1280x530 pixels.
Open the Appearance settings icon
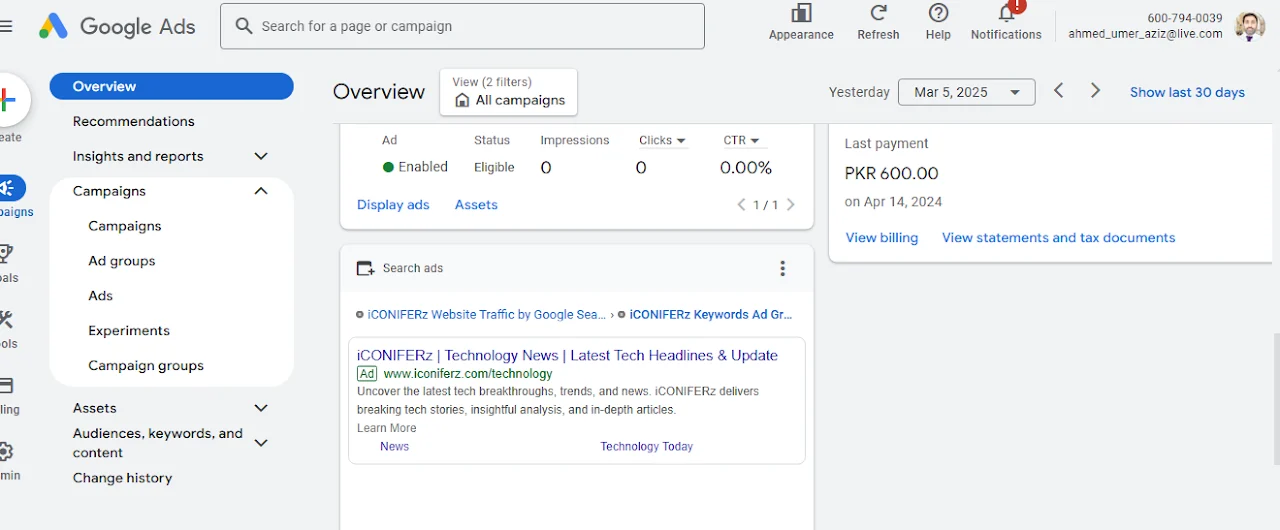tap(801, 13)
